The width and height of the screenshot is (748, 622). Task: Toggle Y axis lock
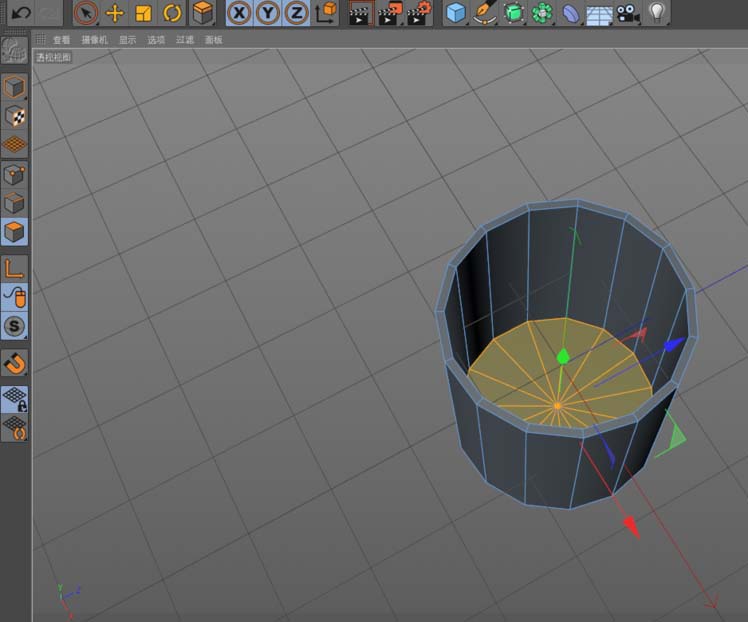pos(267,13)
